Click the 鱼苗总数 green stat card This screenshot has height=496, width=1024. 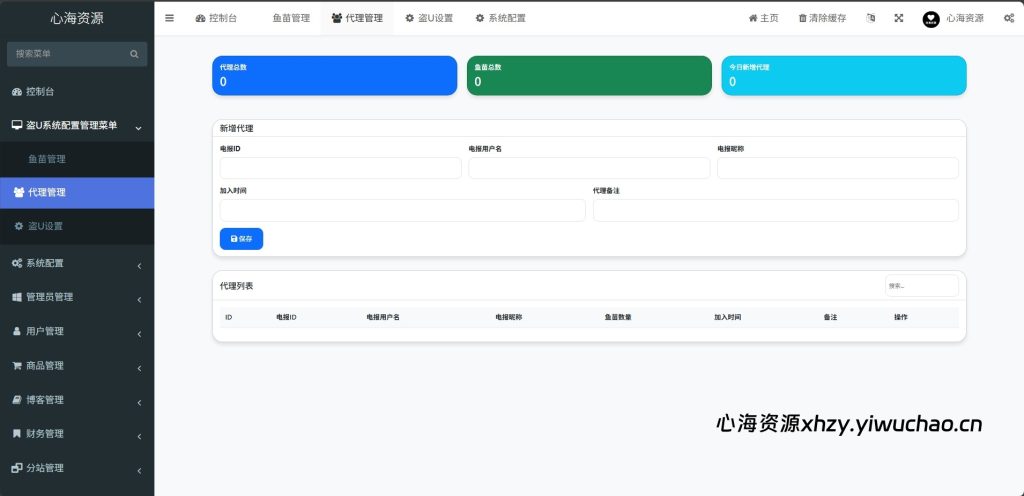(x=589, y=76)
